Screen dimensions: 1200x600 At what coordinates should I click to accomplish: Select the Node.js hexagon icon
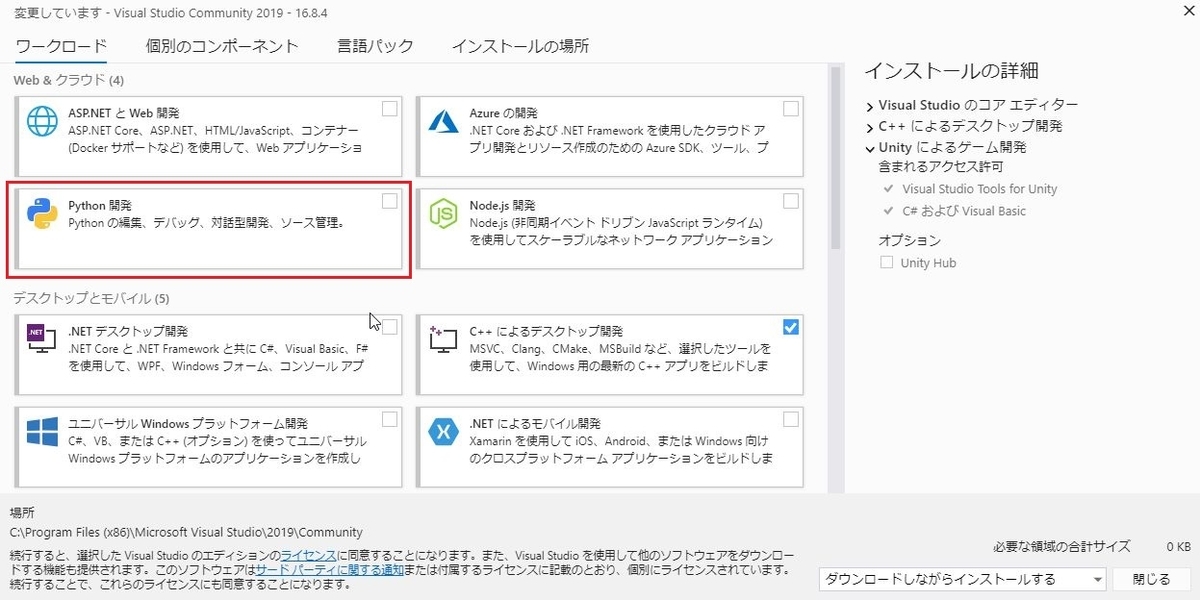445,213
